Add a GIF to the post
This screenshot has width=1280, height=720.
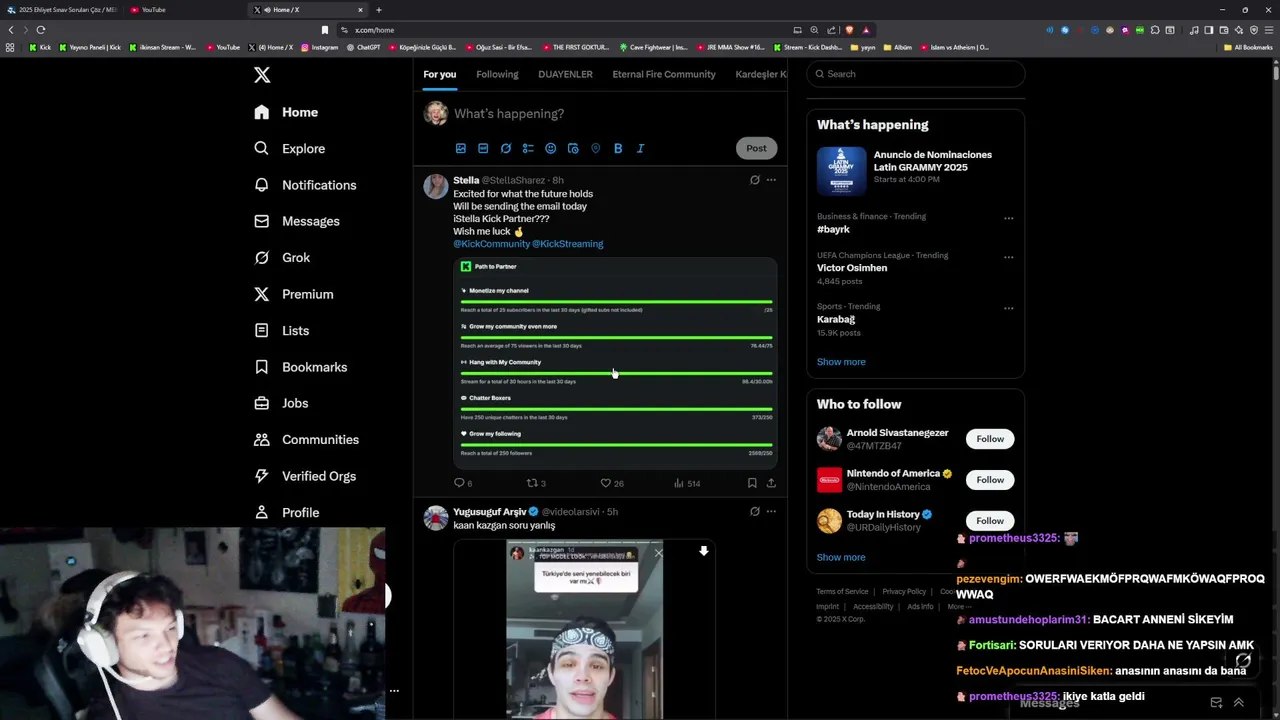(483, 148)
